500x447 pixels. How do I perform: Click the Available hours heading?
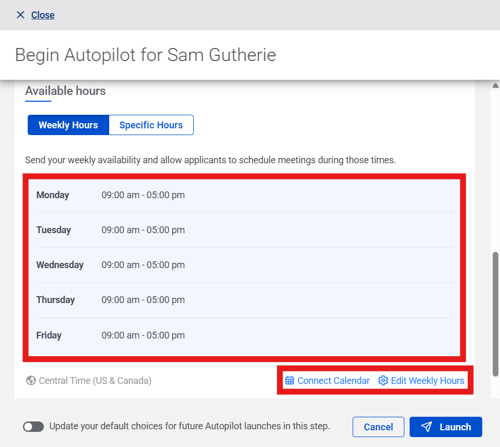point(65,91)
